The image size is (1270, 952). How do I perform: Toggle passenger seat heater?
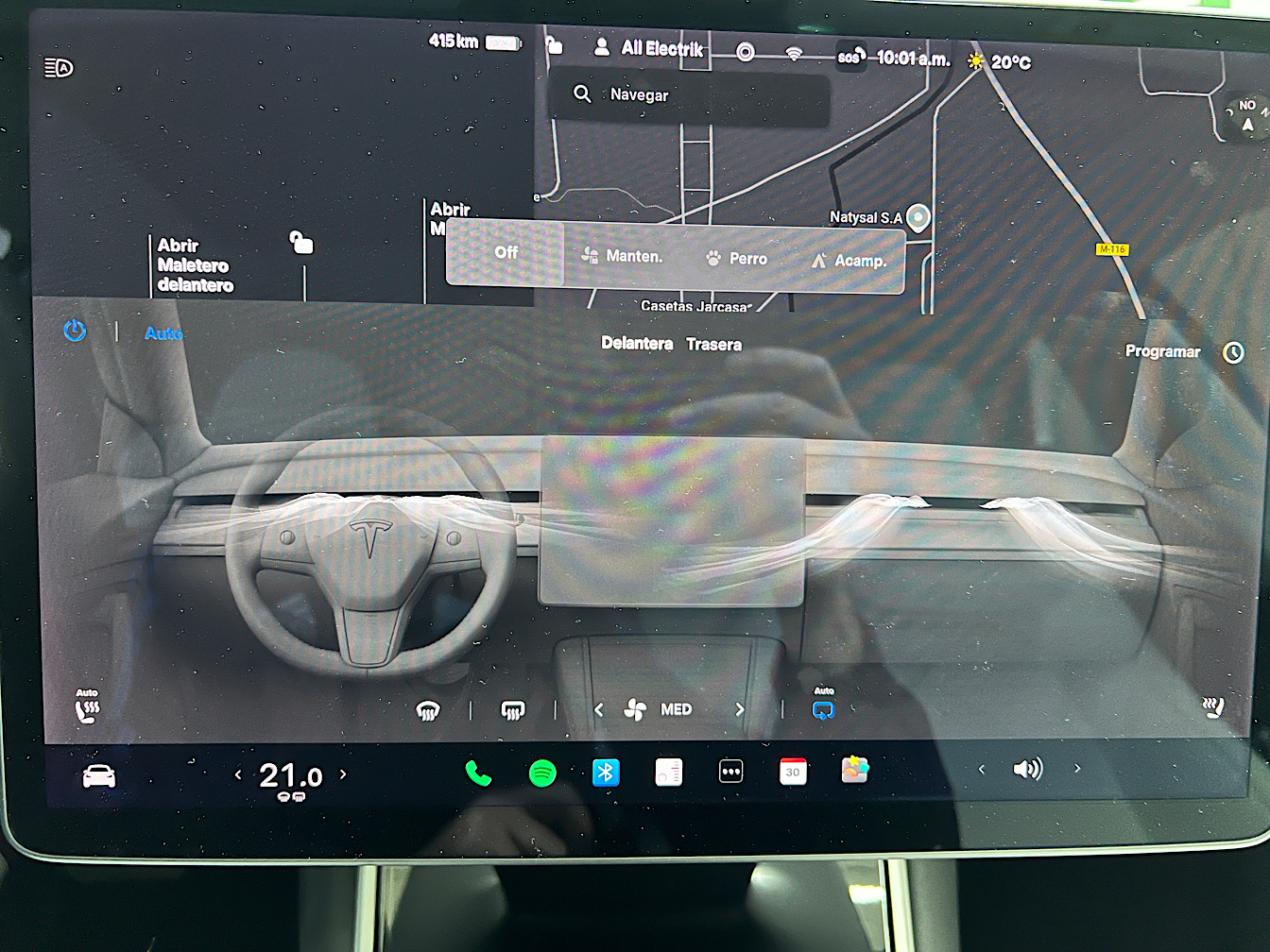click(x=1213, y=707)
